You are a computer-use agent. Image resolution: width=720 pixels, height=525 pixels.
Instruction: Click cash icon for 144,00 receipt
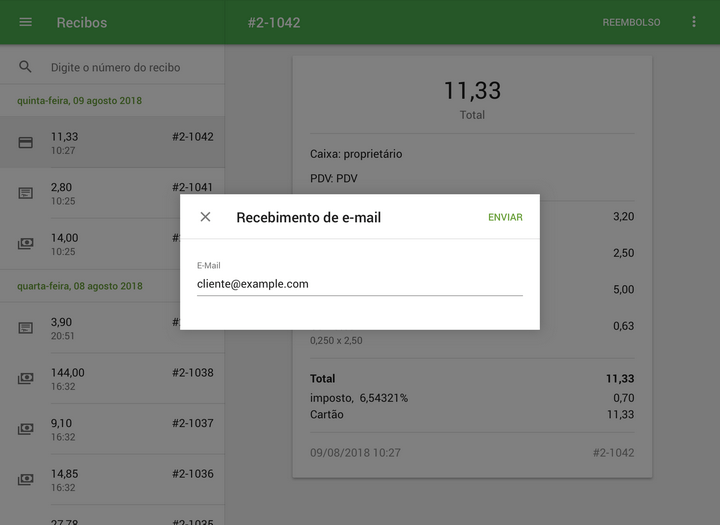point(25,378)
